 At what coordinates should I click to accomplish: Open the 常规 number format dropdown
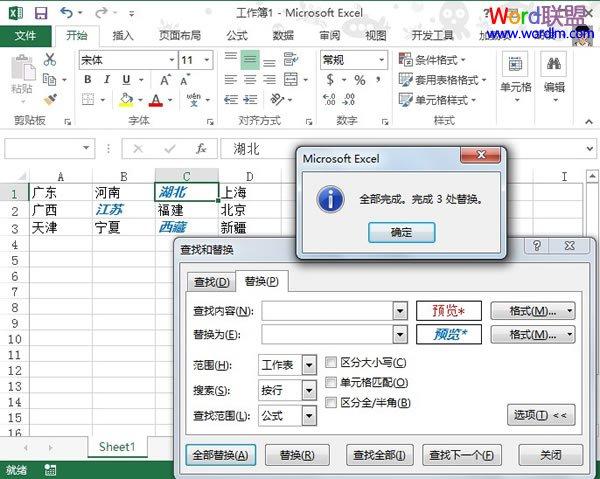click(382, 60)
